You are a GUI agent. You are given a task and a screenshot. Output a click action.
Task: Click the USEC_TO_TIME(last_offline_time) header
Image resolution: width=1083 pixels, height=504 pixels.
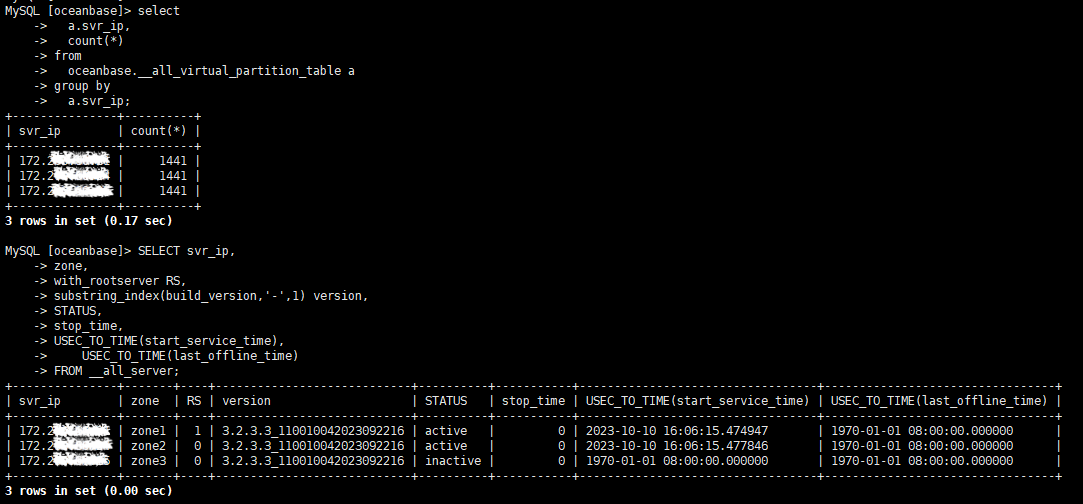[x=939, y=401]
